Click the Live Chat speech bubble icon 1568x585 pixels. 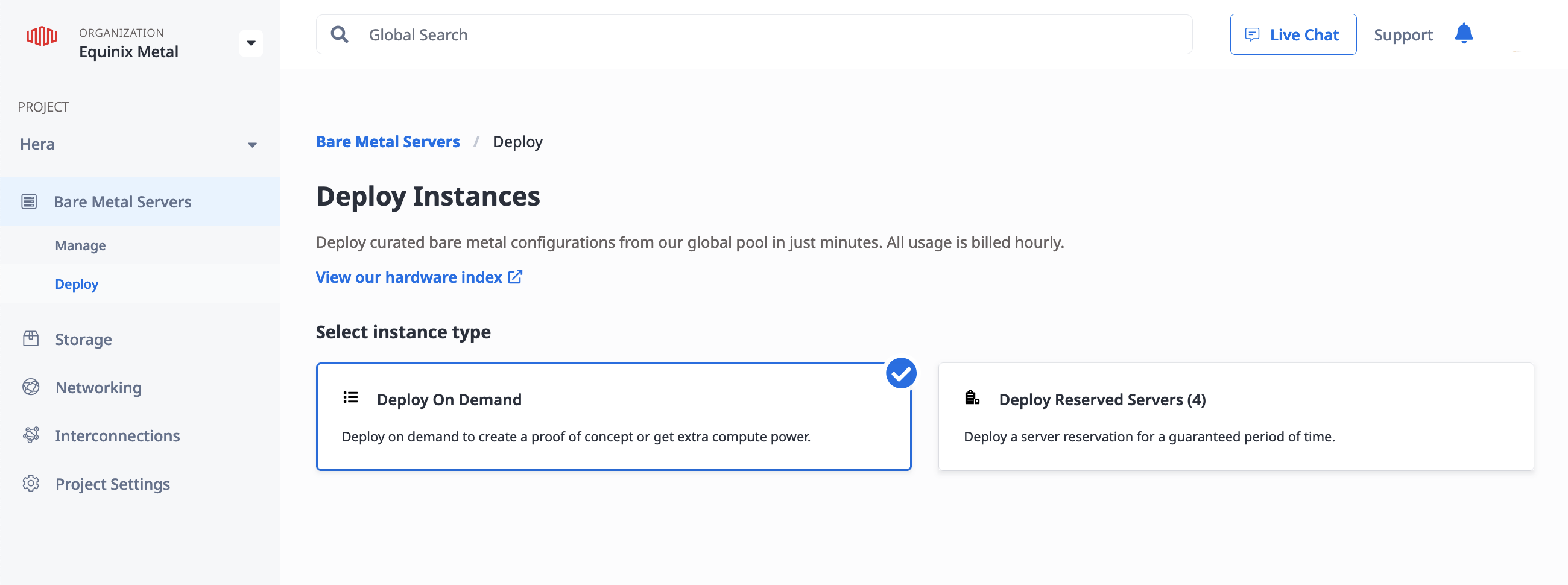[1252, 35]
